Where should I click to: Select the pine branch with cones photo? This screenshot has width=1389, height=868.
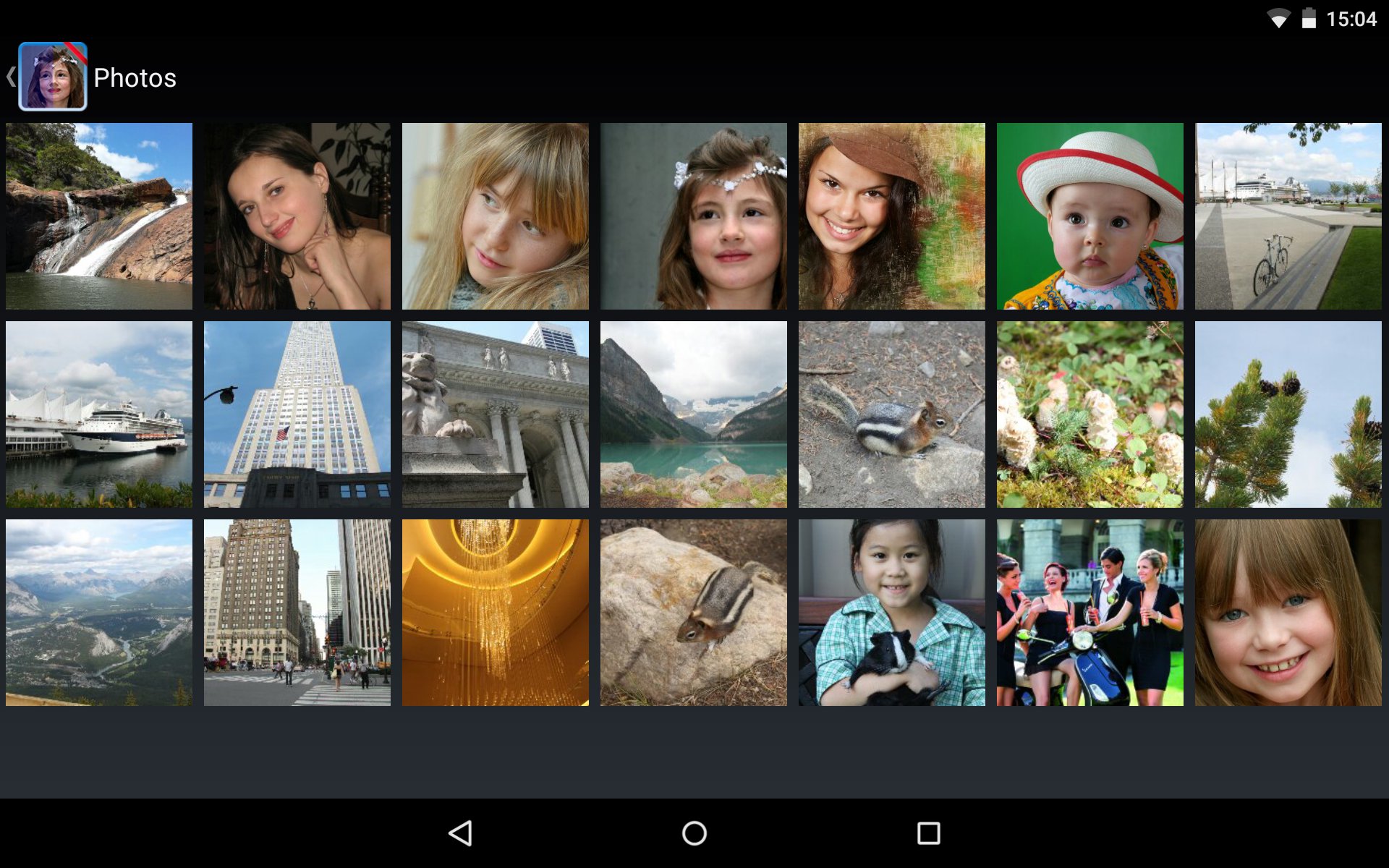point(1288,414)
